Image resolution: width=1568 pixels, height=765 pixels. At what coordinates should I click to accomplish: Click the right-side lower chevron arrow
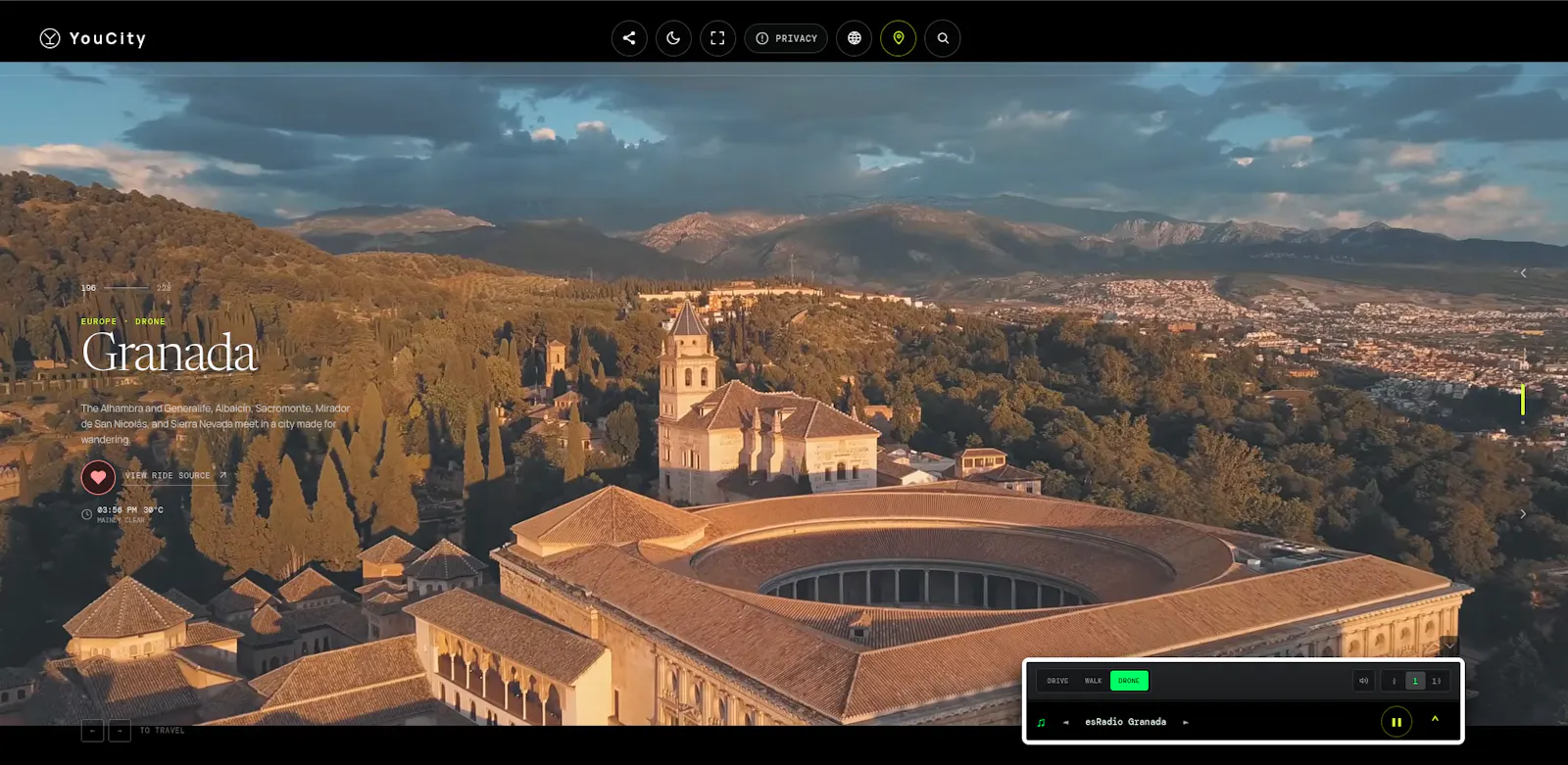(1523, 514)
